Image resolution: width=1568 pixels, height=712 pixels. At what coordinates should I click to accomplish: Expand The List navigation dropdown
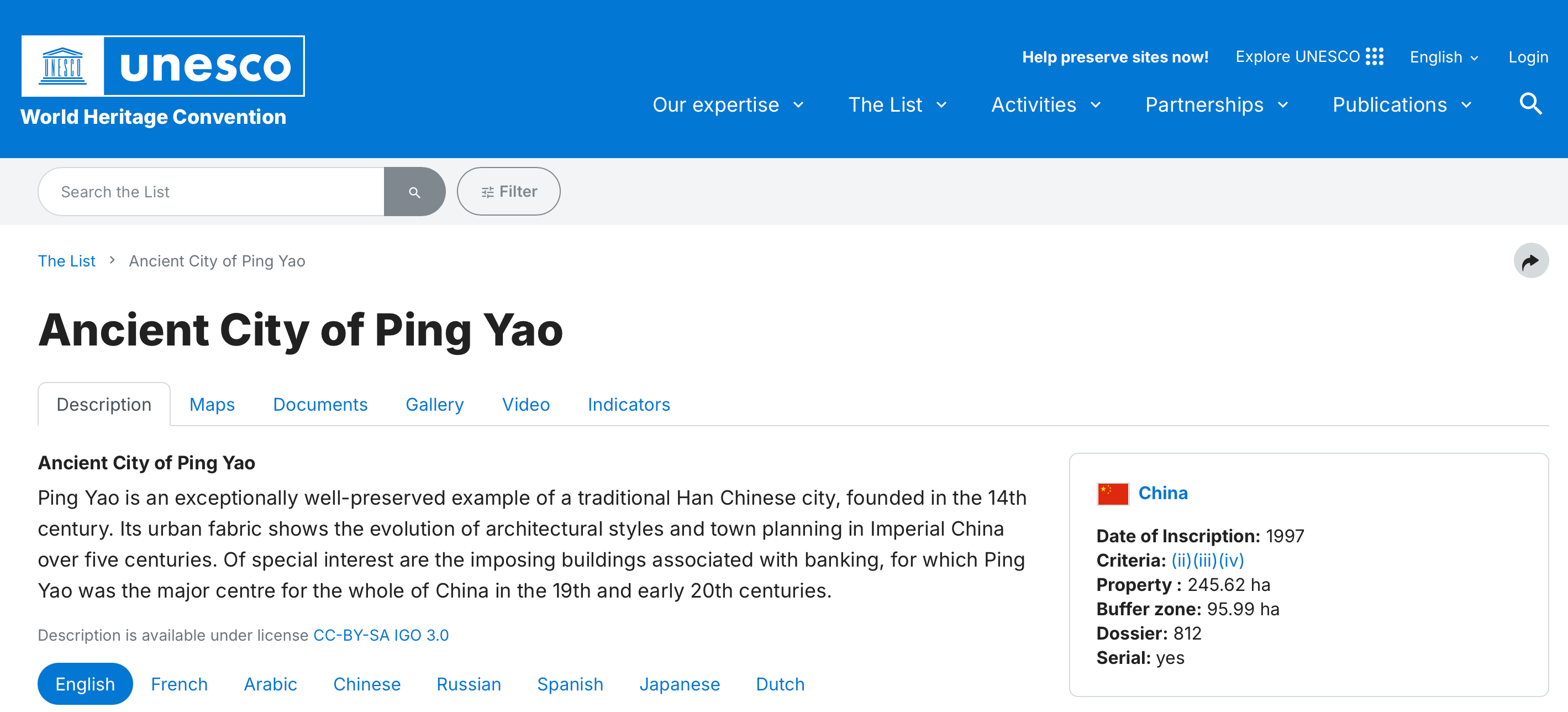(x=897, y=105)
